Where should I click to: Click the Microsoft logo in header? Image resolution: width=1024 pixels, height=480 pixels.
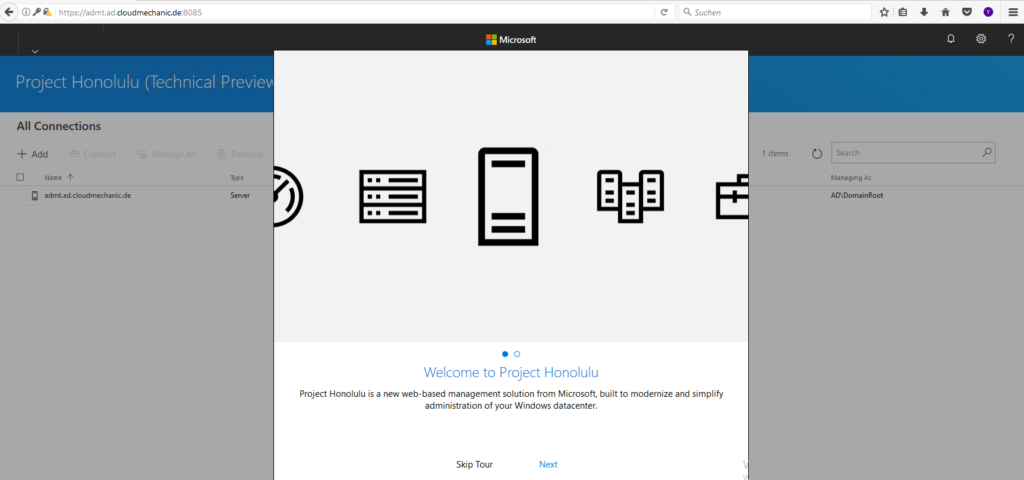511,40
